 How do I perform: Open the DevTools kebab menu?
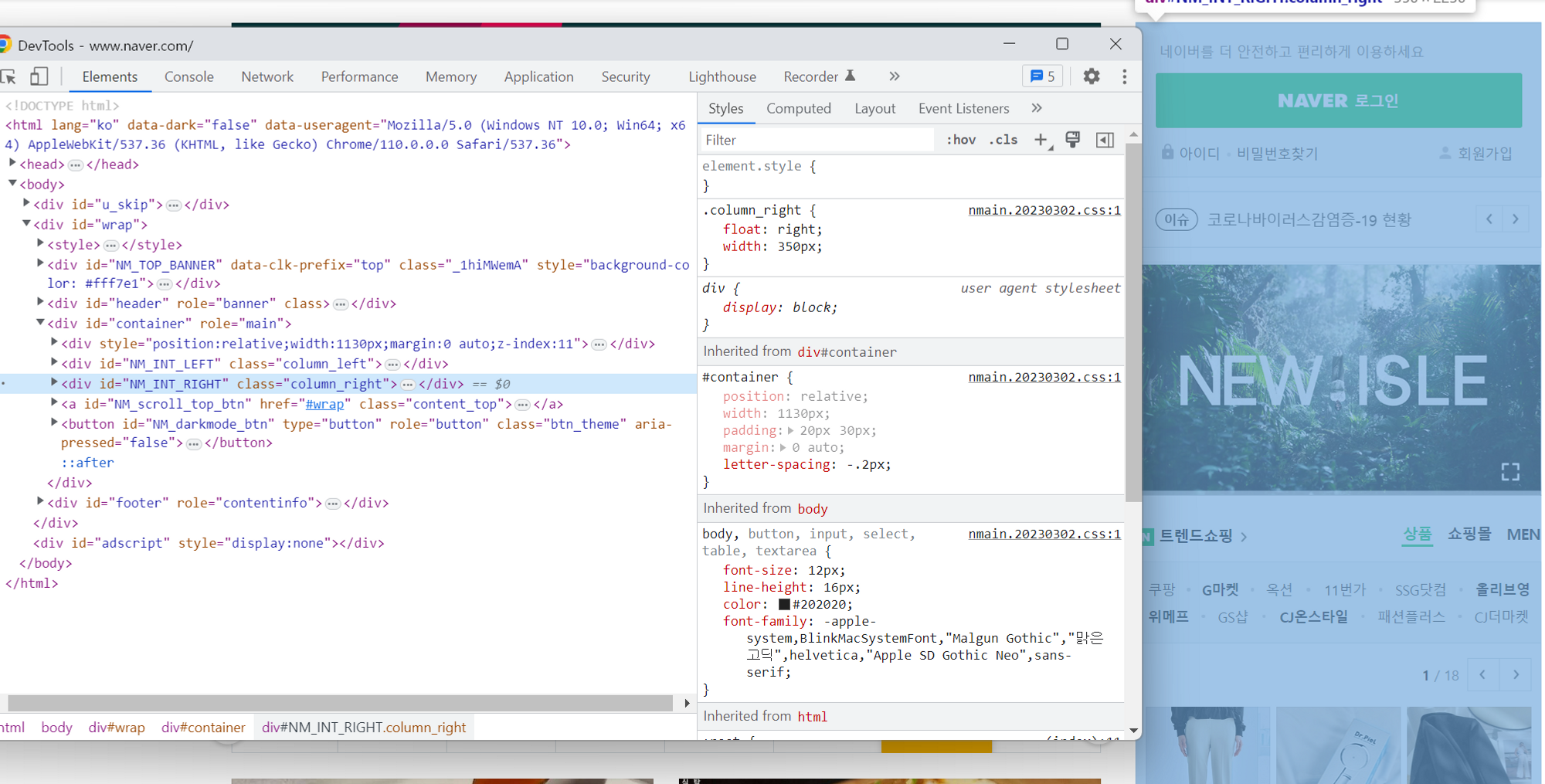pos(1124,76)
